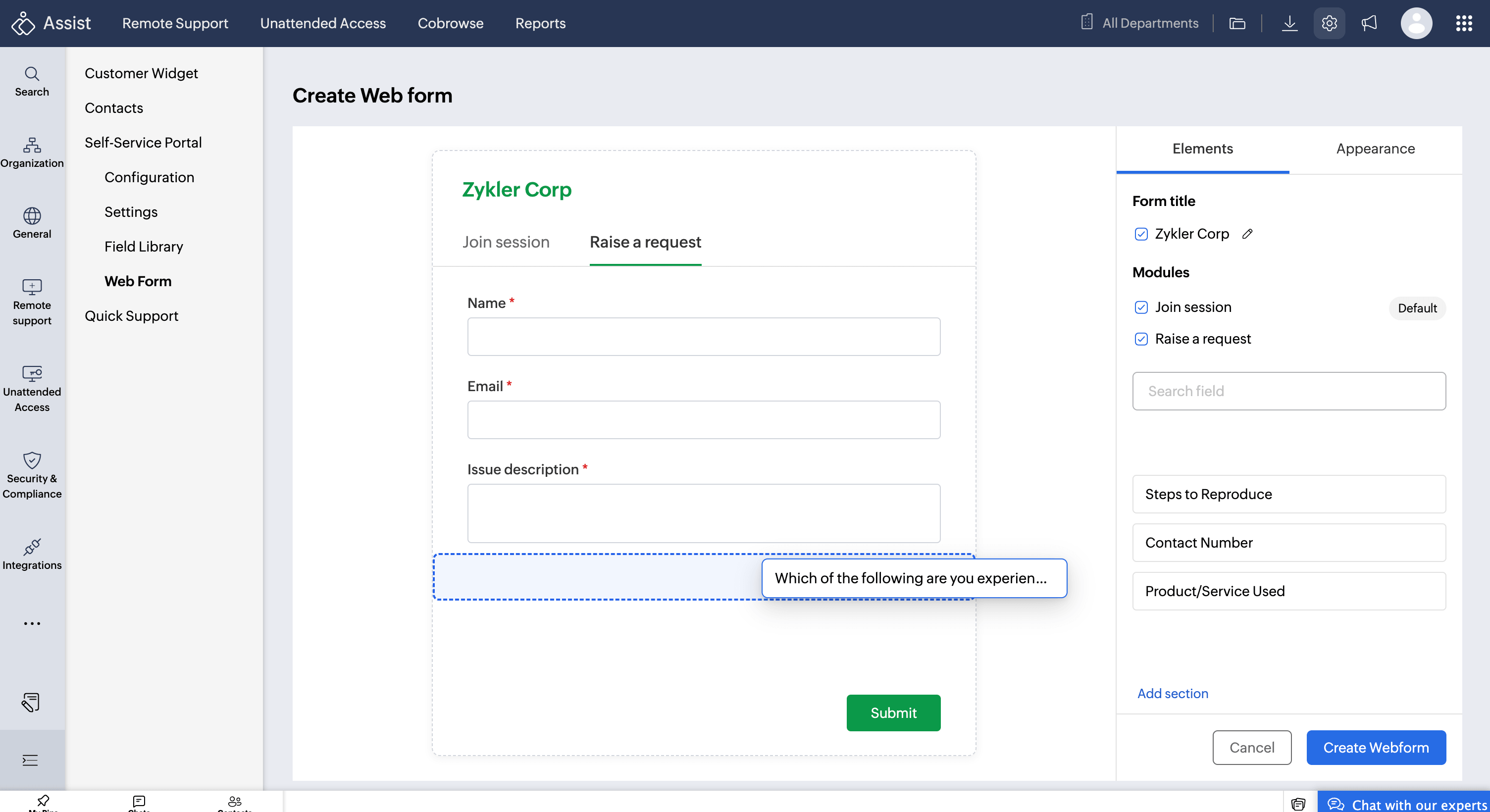
Task: Focus the Search field box
Action: (x=1289, y=392)
